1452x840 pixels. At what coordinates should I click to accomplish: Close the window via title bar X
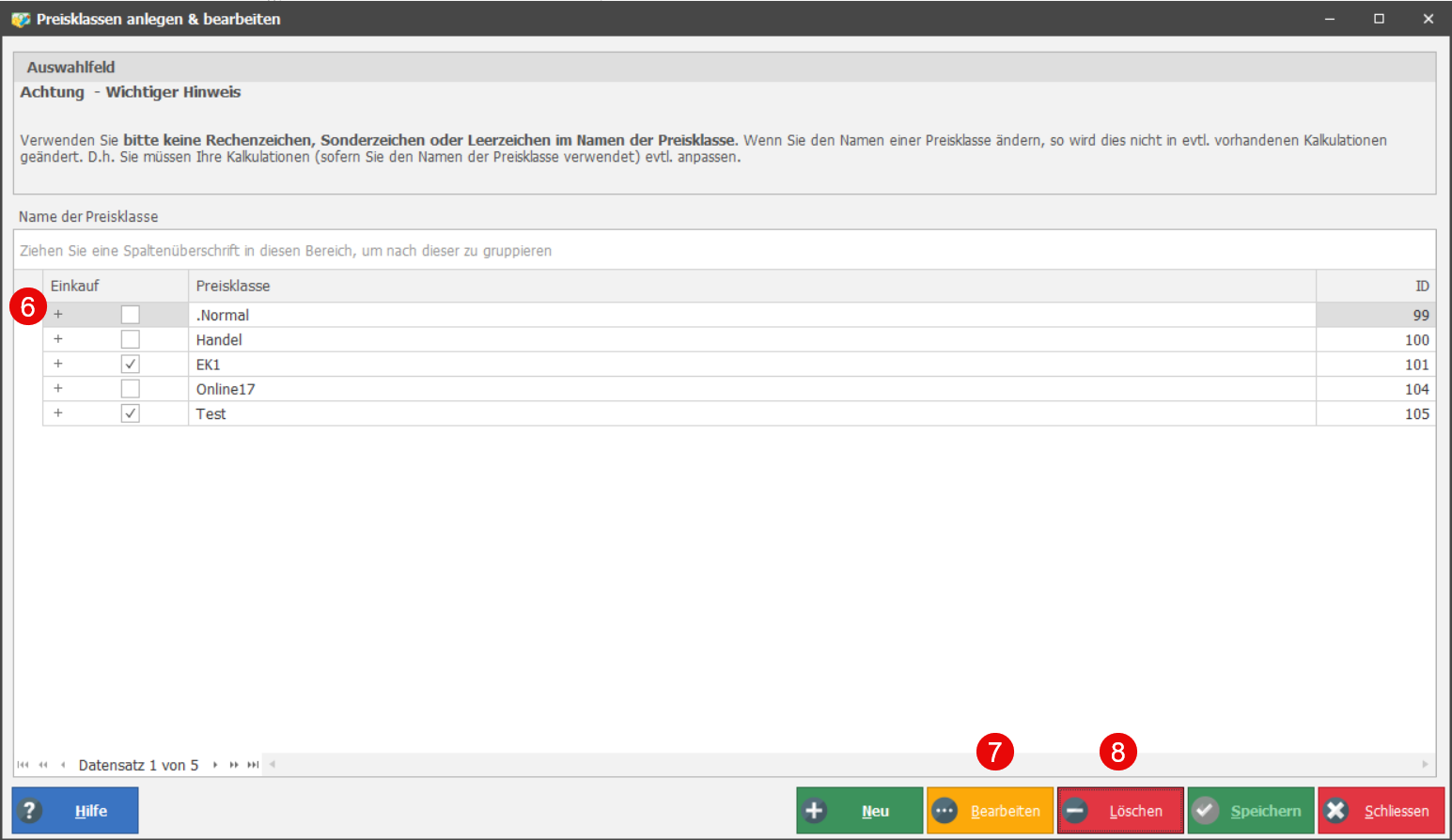click(x=1428, y=19)
